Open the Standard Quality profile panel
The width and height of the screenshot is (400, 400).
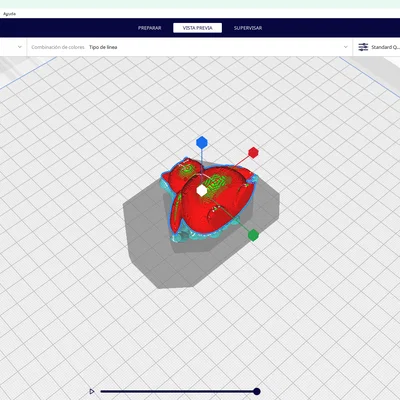coord(377,47)
